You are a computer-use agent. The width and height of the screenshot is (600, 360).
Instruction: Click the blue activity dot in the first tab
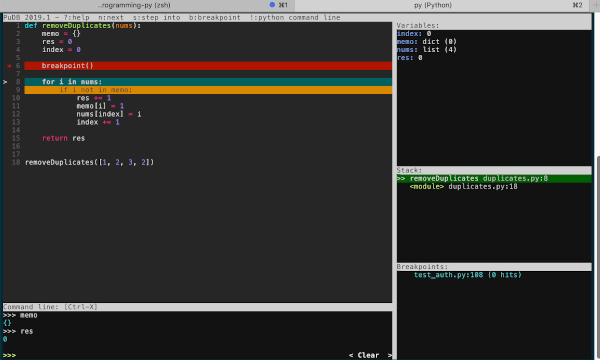coord(272,5)
